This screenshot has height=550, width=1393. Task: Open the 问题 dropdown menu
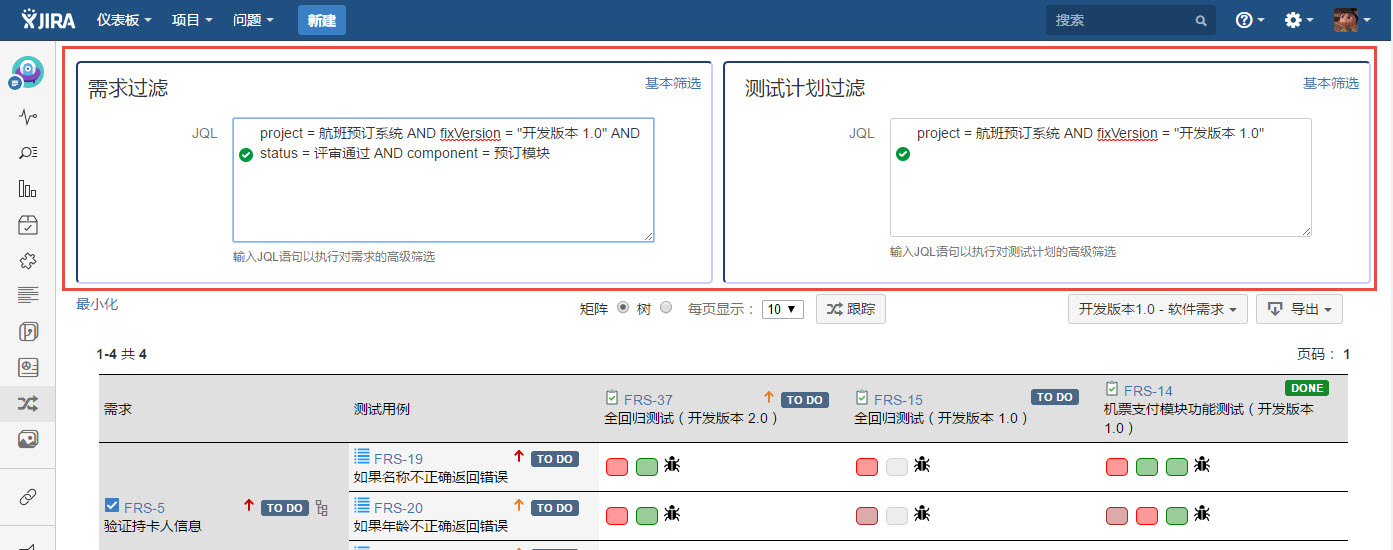pyautogui.click(x=253, y=20)
